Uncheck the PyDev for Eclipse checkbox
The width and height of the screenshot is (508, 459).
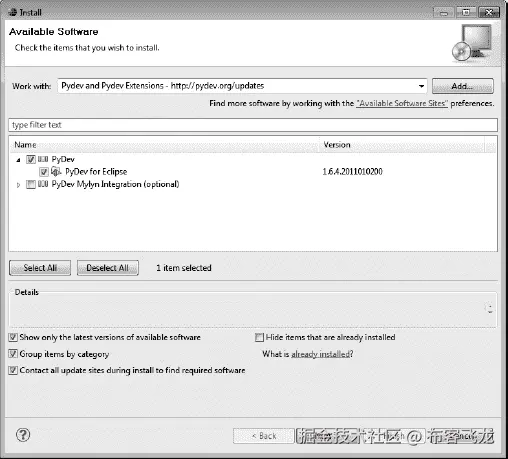pos(44,172)
